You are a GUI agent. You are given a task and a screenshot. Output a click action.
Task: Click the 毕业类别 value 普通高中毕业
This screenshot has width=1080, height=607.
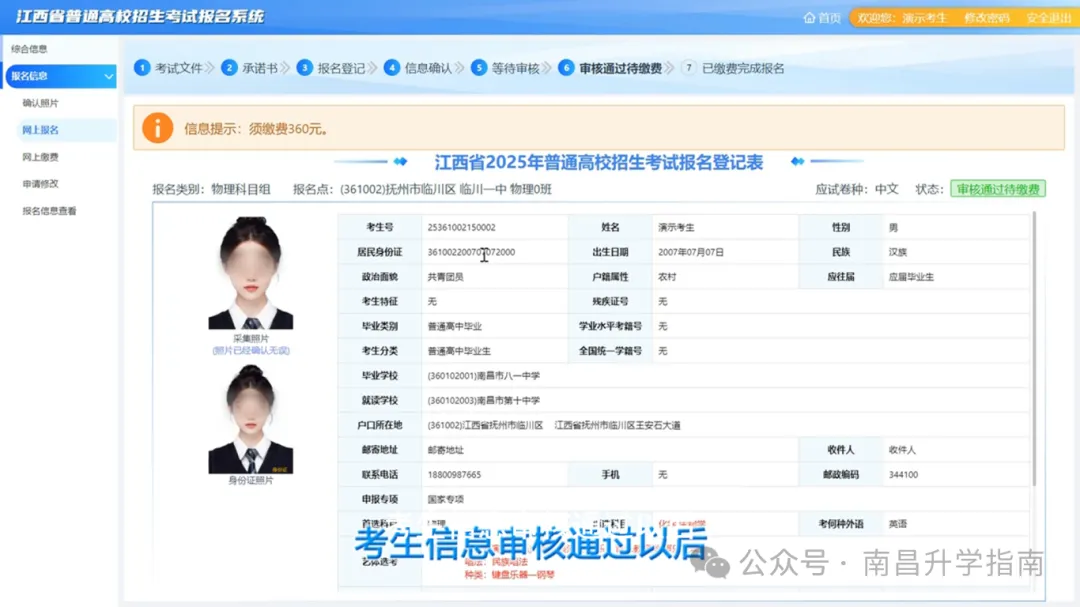pyautogui.click(x=455, y=327)
